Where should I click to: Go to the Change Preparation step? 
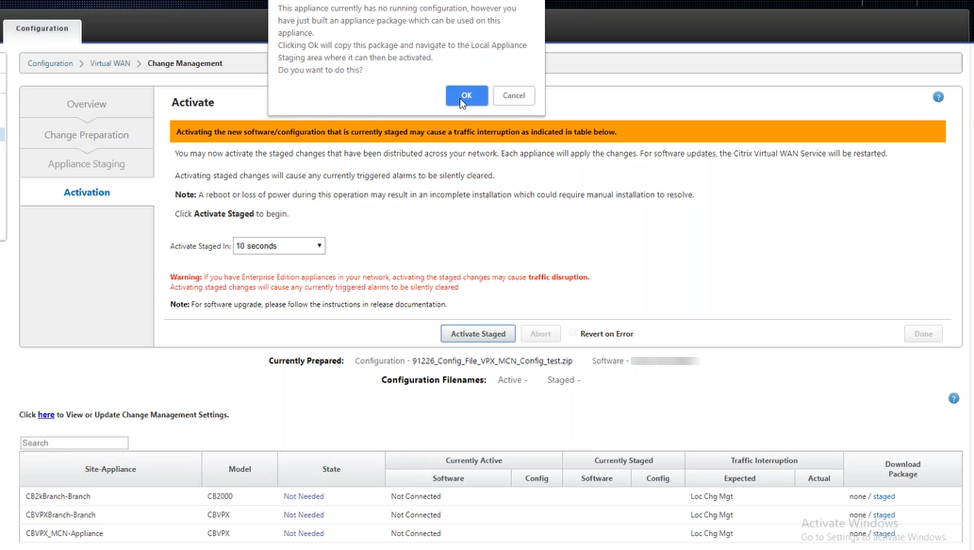tap(87, 135)
